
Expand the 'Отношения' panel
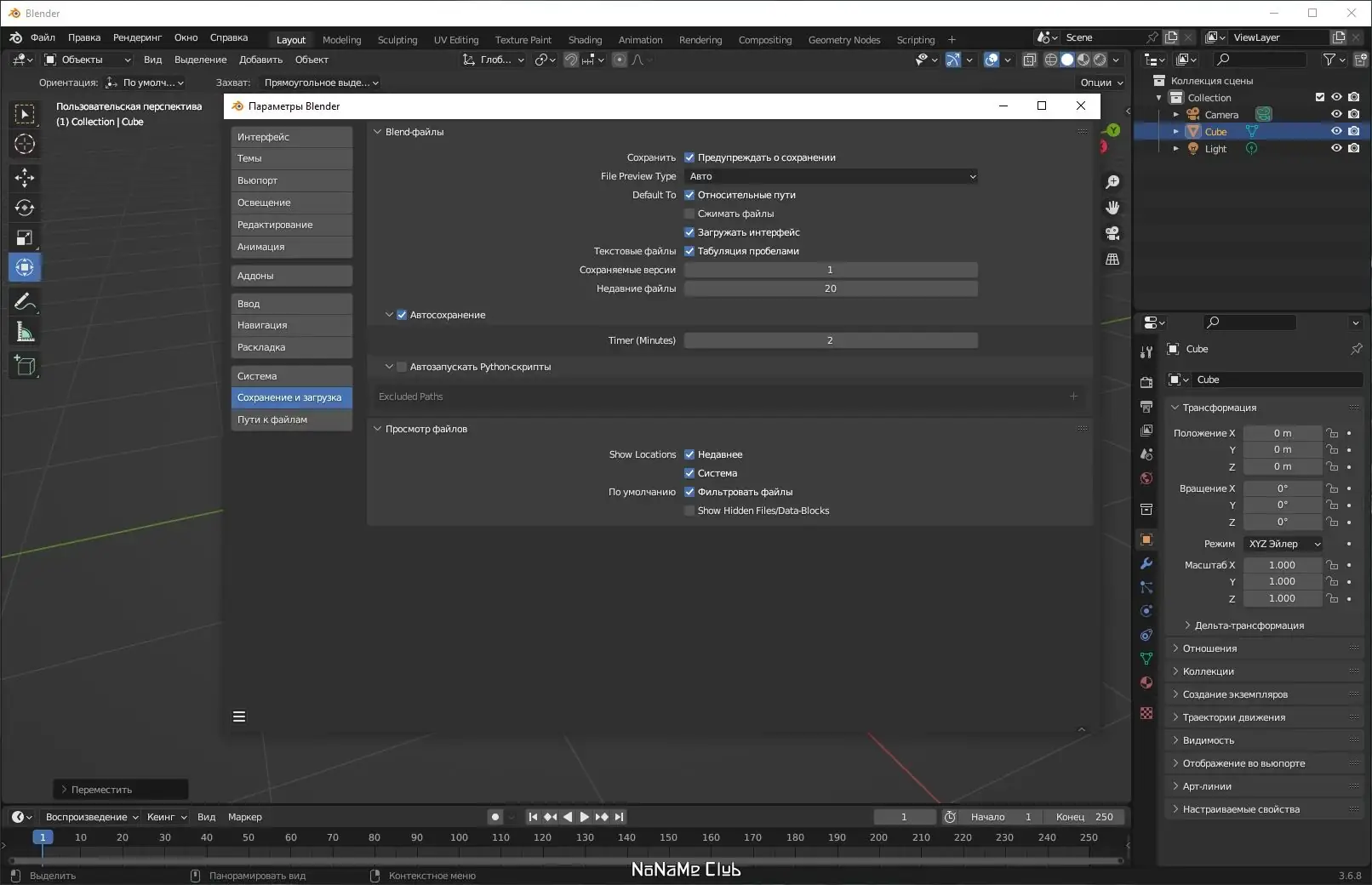pos(1209,648)
